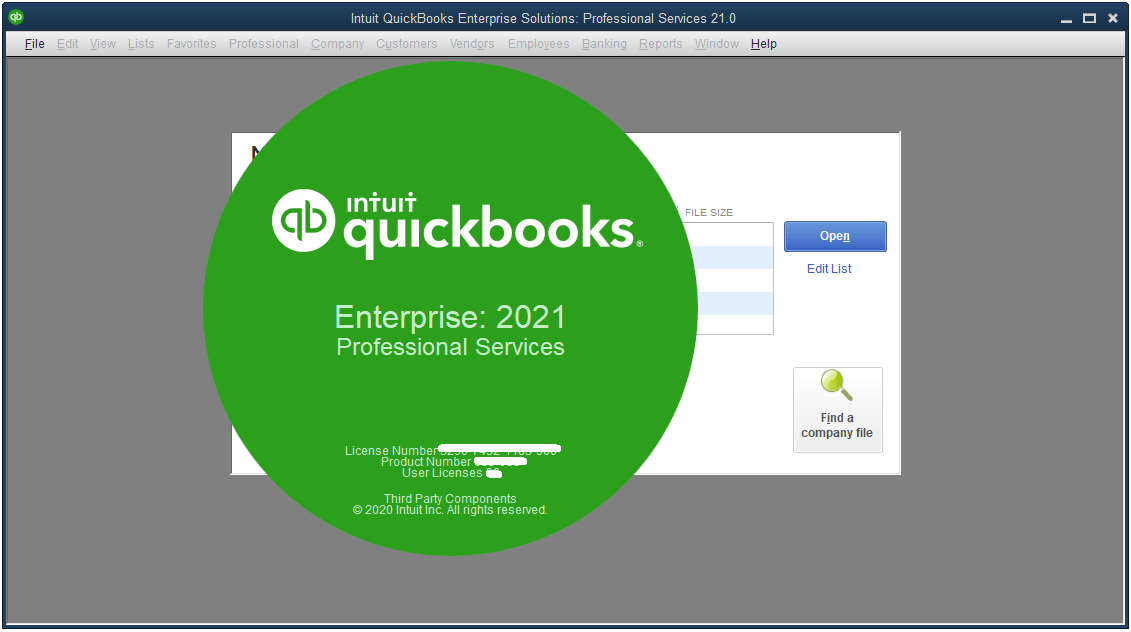
Task: Click the magnifying glass Find company file icon
Action: click(837, 385)
